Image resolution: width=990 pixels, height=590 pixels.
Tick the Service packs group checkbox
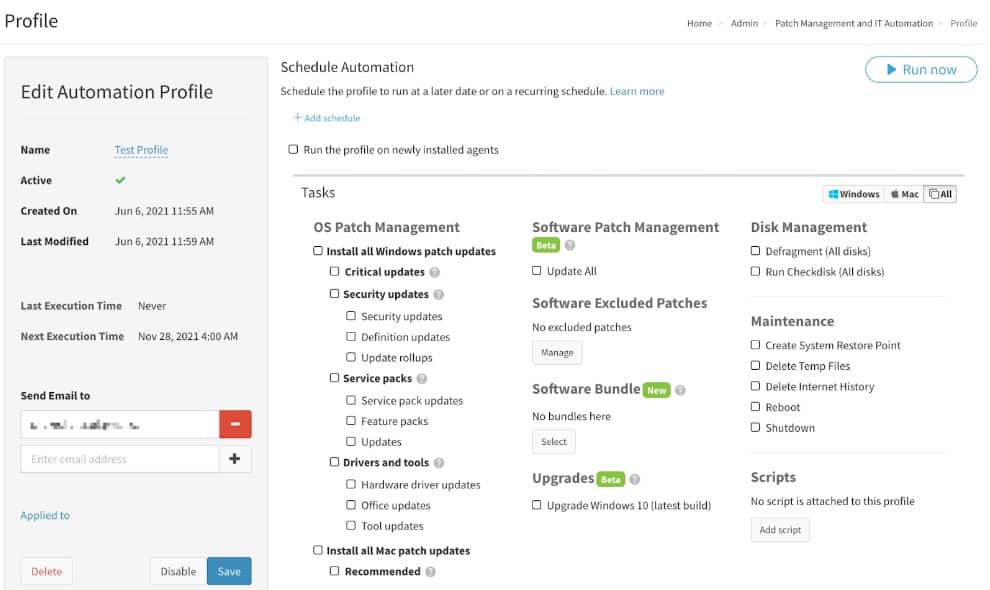(x=334, y=378)
